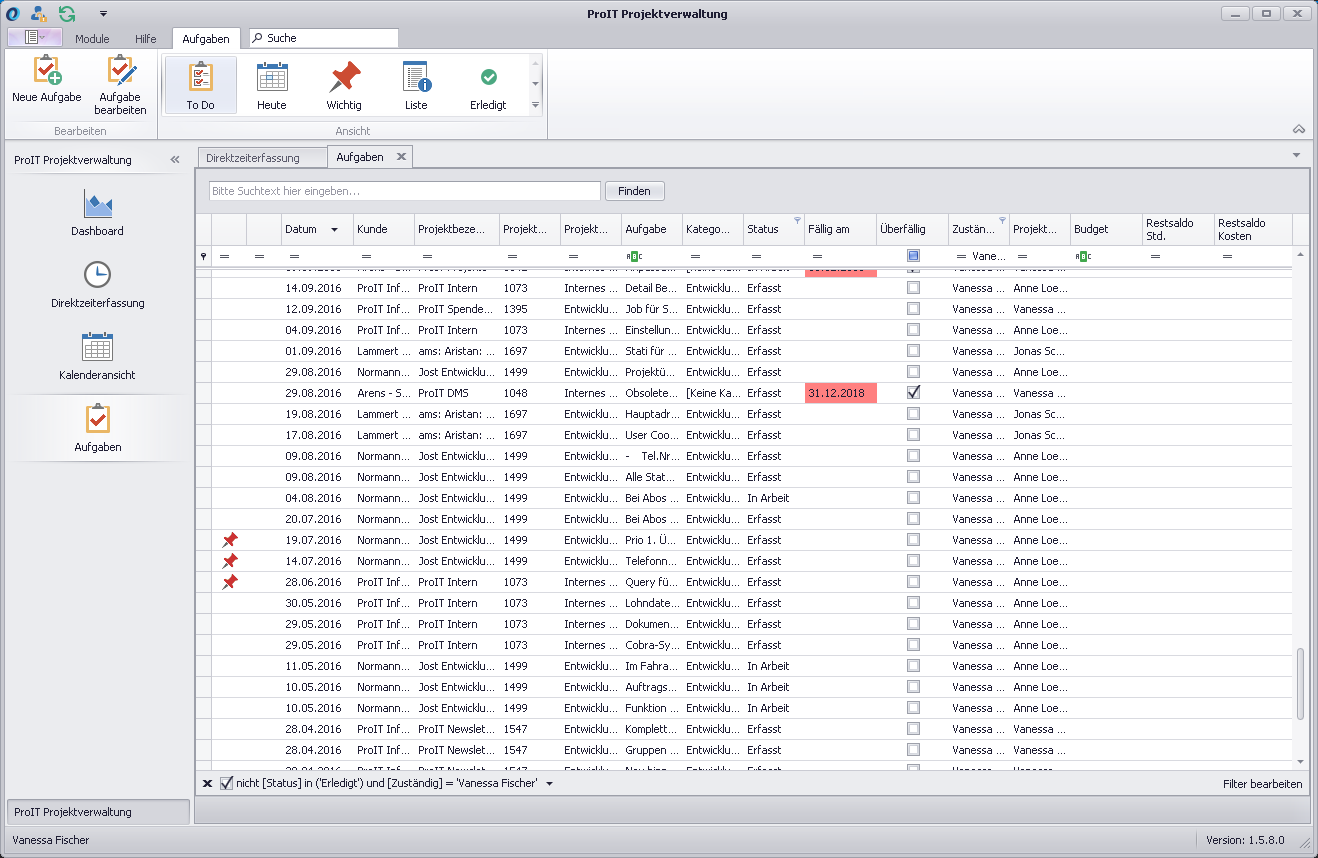
Task: Expand the filter expression history dropdown
Action: (549, 784)
